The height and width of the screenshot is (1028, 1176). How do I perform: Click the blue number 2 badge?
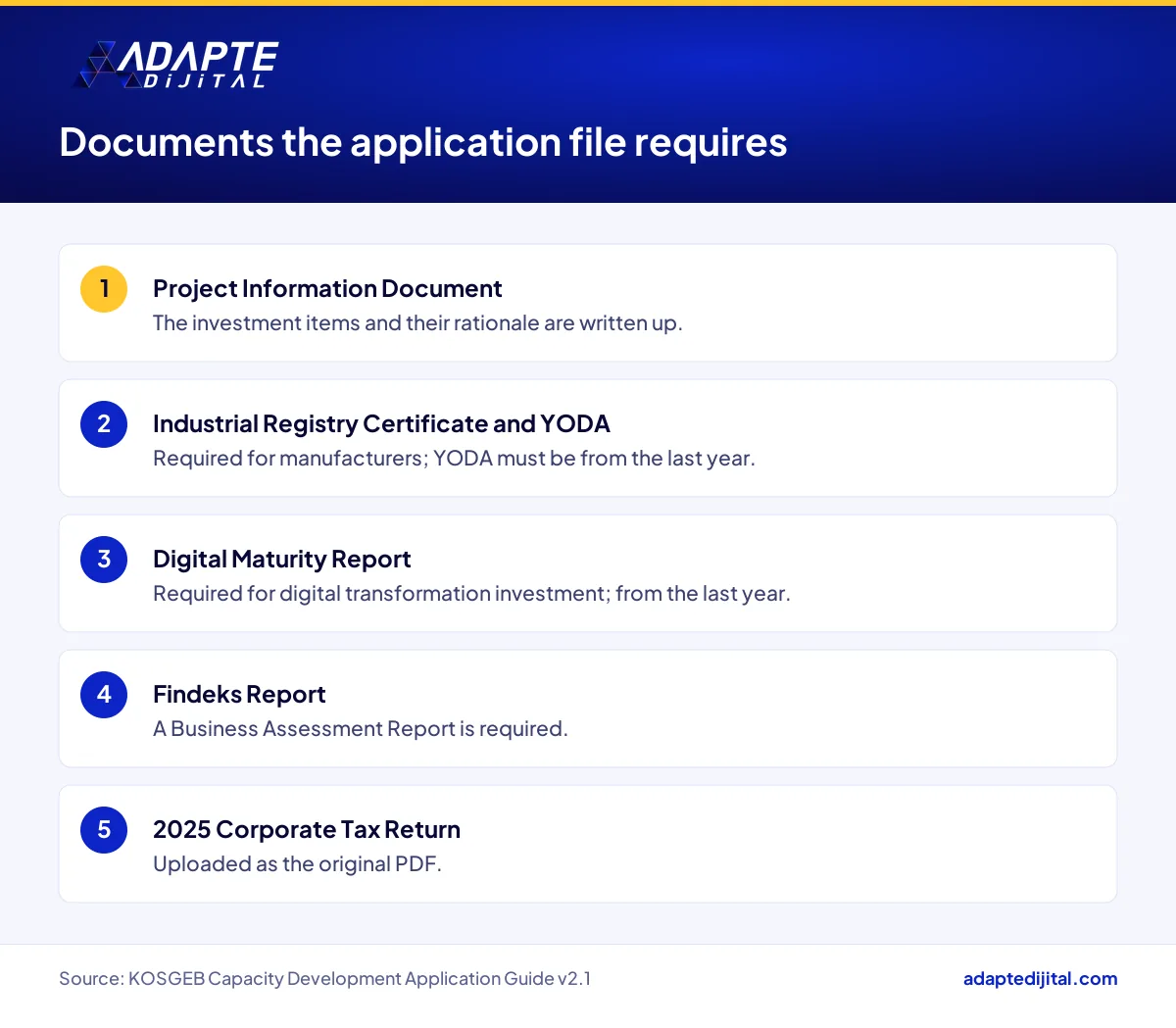coord(104,424)
